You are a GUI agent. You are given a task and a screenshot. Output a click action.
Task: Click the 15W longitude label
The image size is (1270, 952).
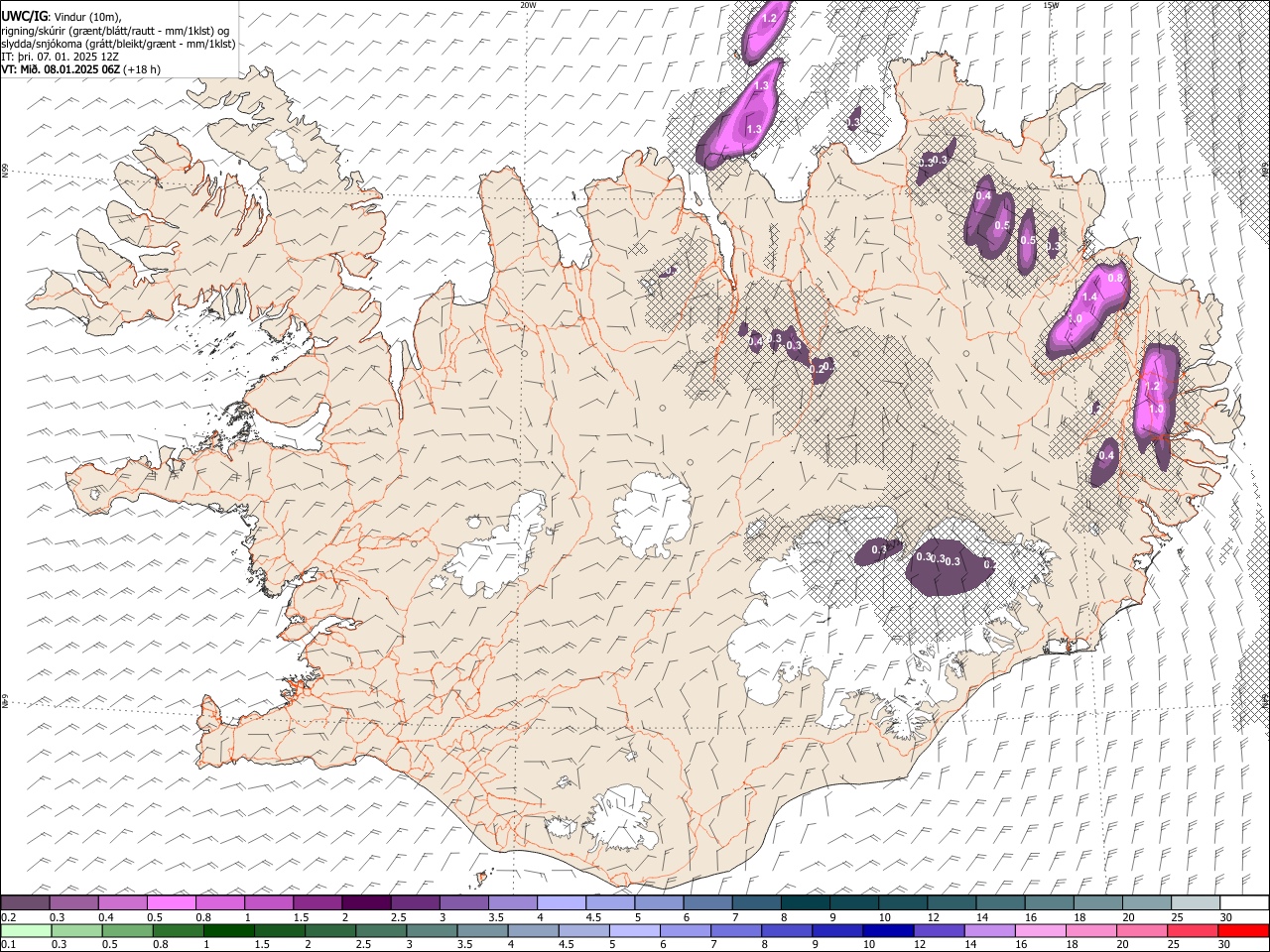1051,5
